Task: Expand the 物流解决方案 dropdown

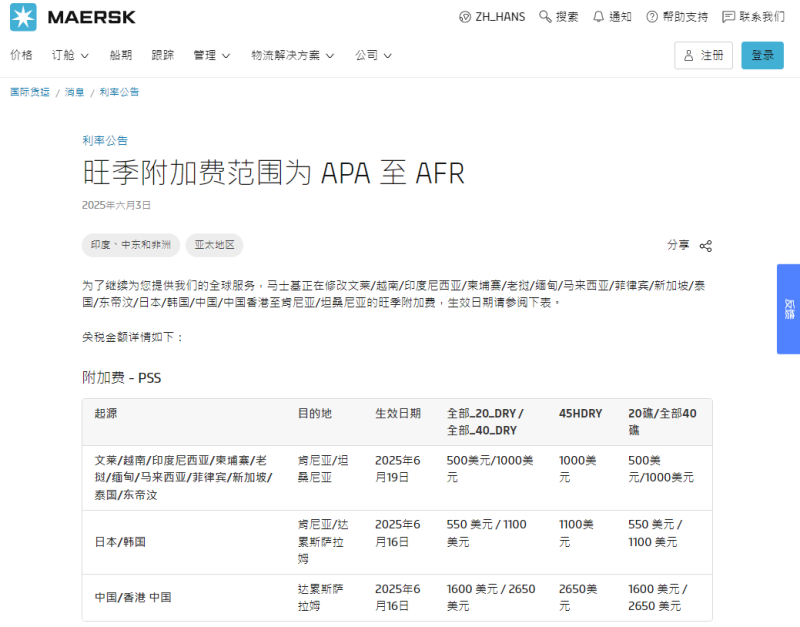Action: (x=293, y=55)
